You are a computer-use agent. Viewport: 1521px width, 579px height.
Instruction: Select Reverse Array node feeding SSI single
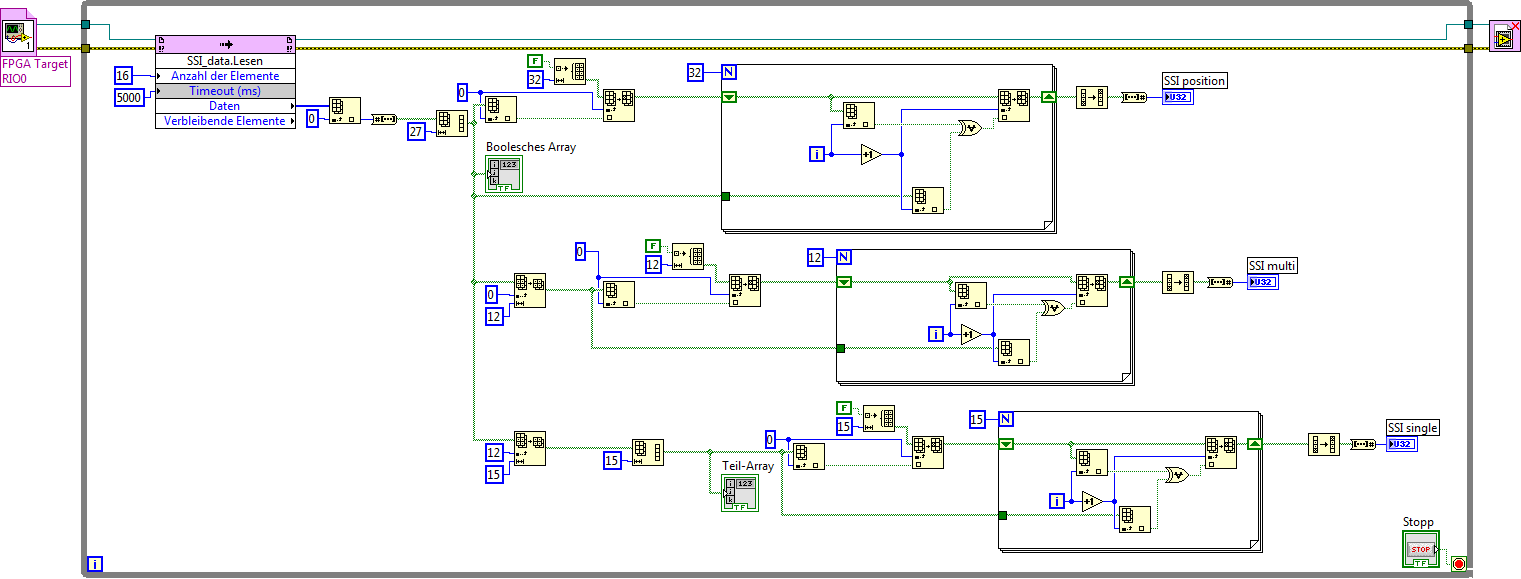click(1323, 444)
